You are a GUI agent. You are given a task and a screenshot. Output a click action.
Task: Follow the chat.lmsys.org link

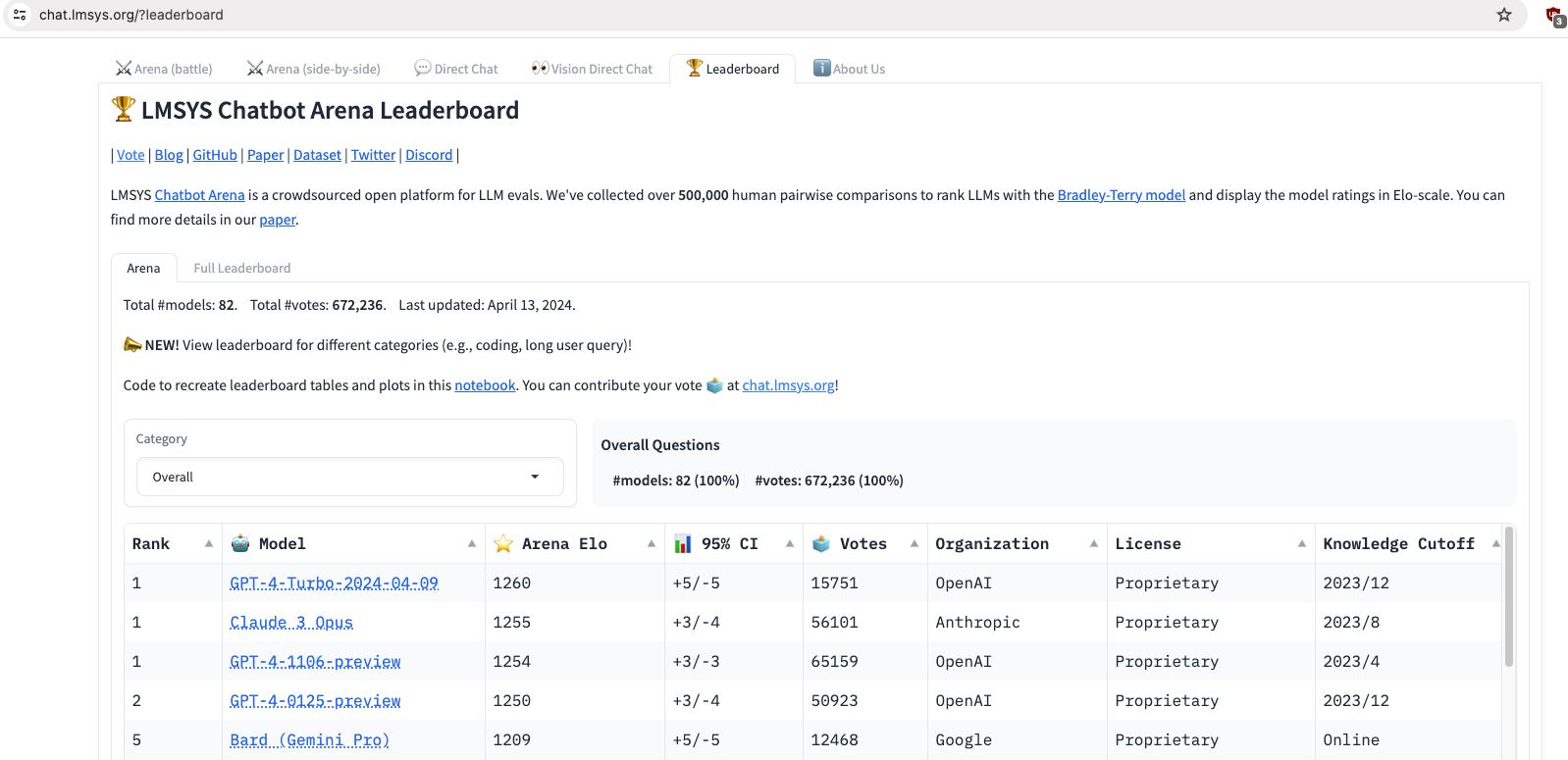788,385
